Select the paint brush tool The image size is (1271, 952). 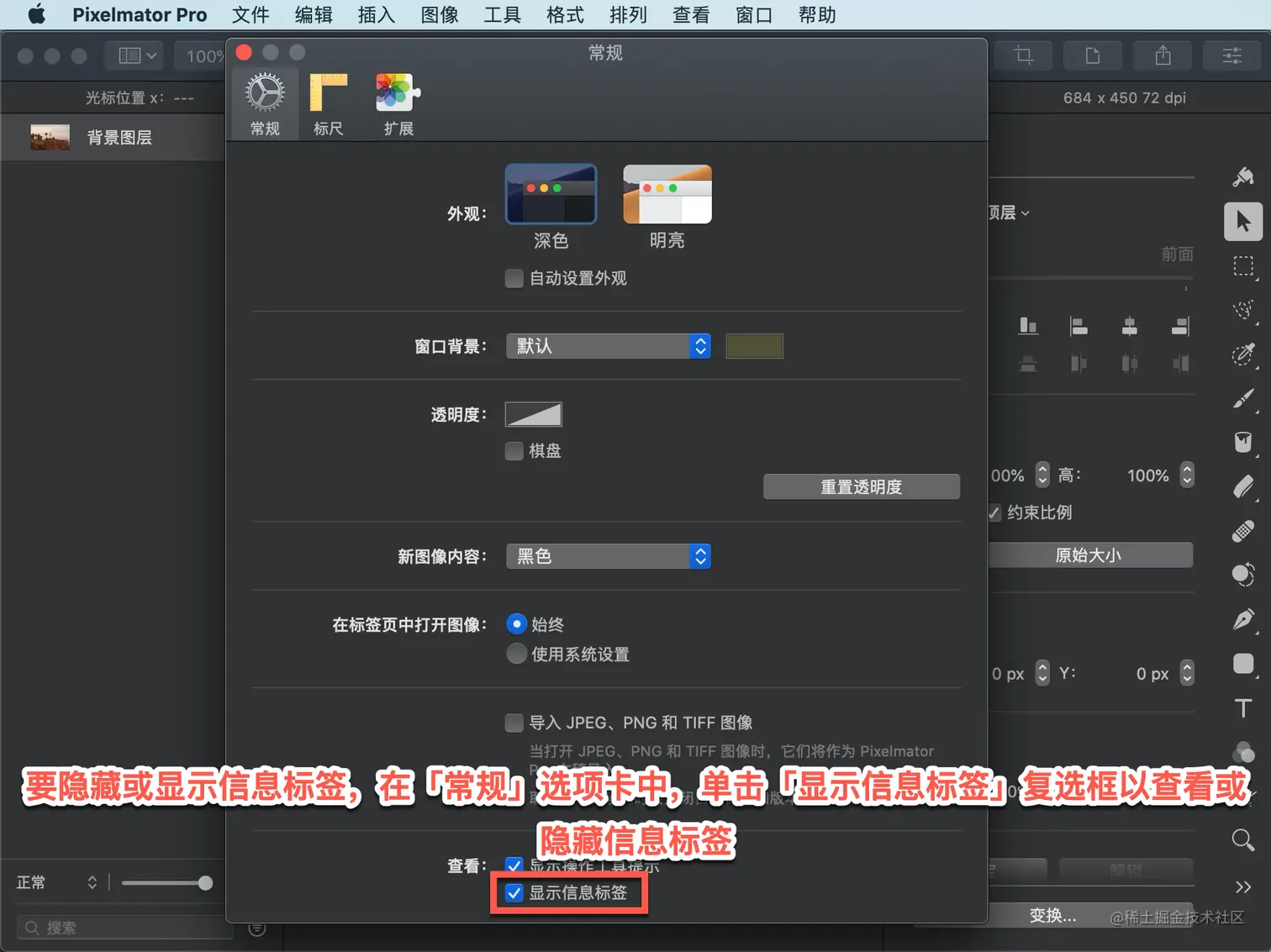pos(1243,399)
